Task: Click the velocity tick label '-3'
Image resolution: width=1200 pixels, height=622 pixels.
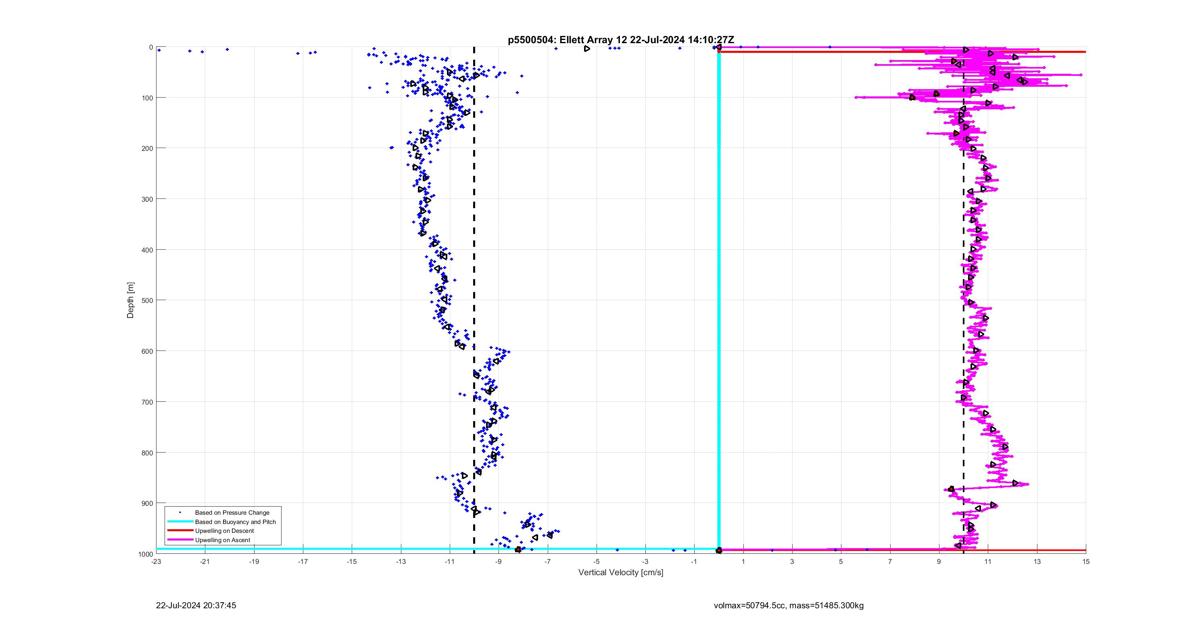Action: tap(646, 562)
